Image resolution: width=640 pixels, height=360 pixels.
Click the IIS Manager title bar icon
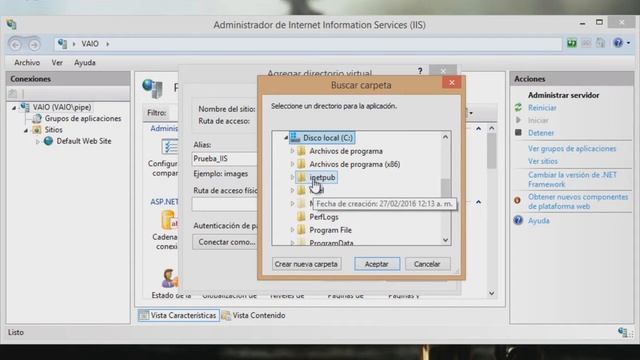[x=11, y=24]
